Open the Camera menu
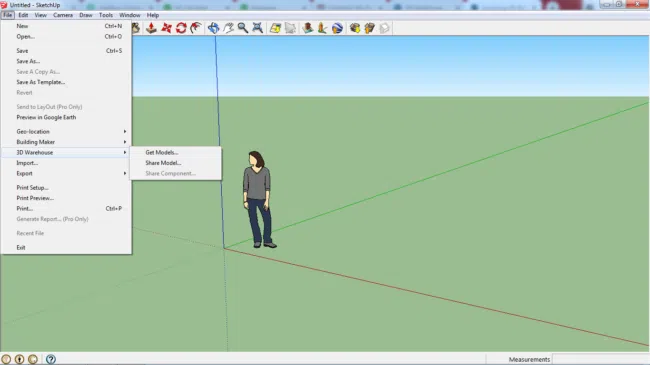Viewport: 650px width, 365px height. click(x=63, y=15)
